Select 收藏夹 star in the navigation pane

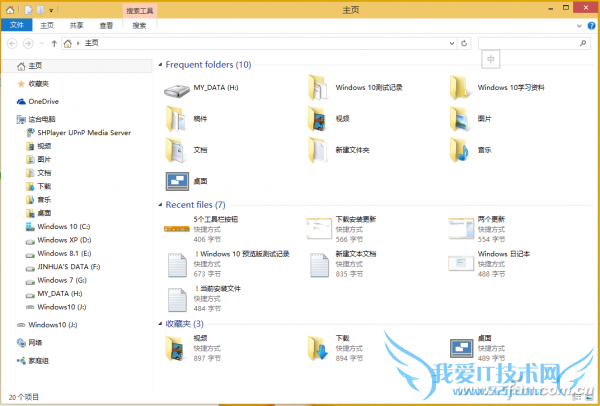pyautogui.click(x=33, y=84)
